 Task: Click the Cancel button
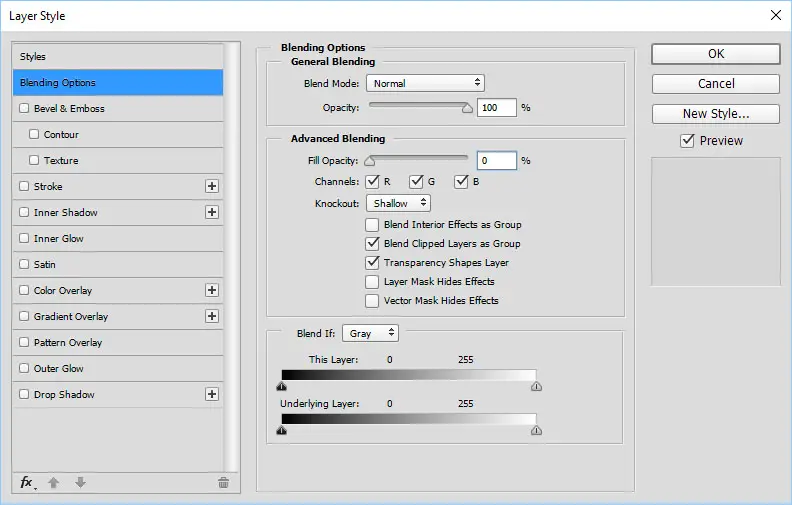pyautogui.click(x=716, y=84)
